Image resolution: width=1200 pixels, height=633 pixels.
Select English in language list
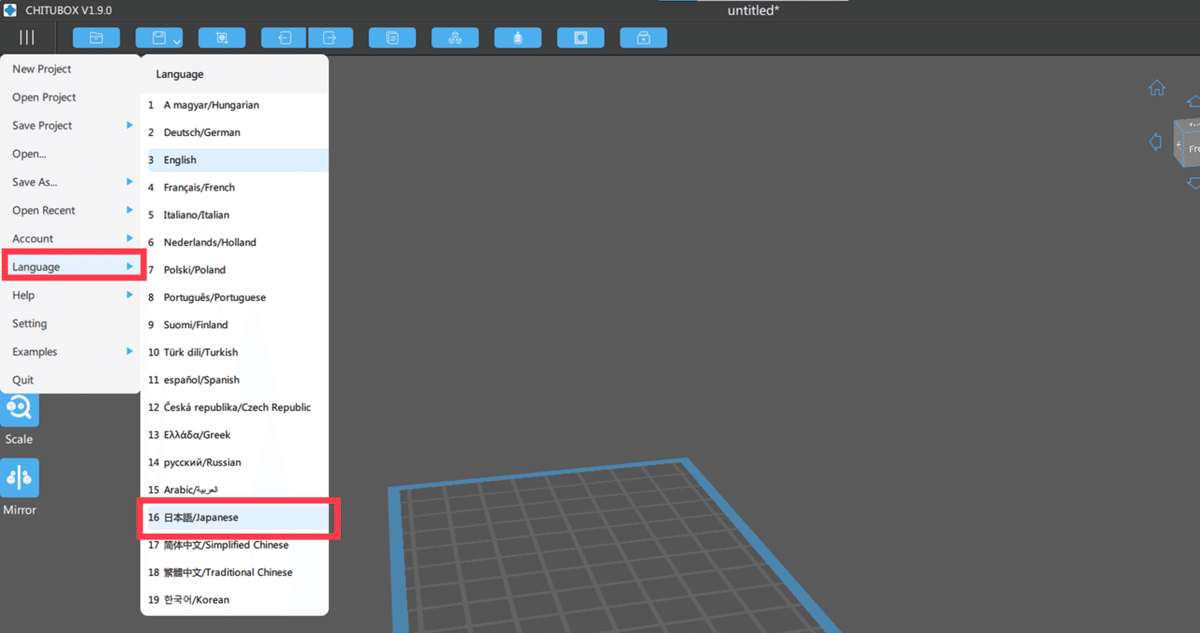tap(235, 160)
